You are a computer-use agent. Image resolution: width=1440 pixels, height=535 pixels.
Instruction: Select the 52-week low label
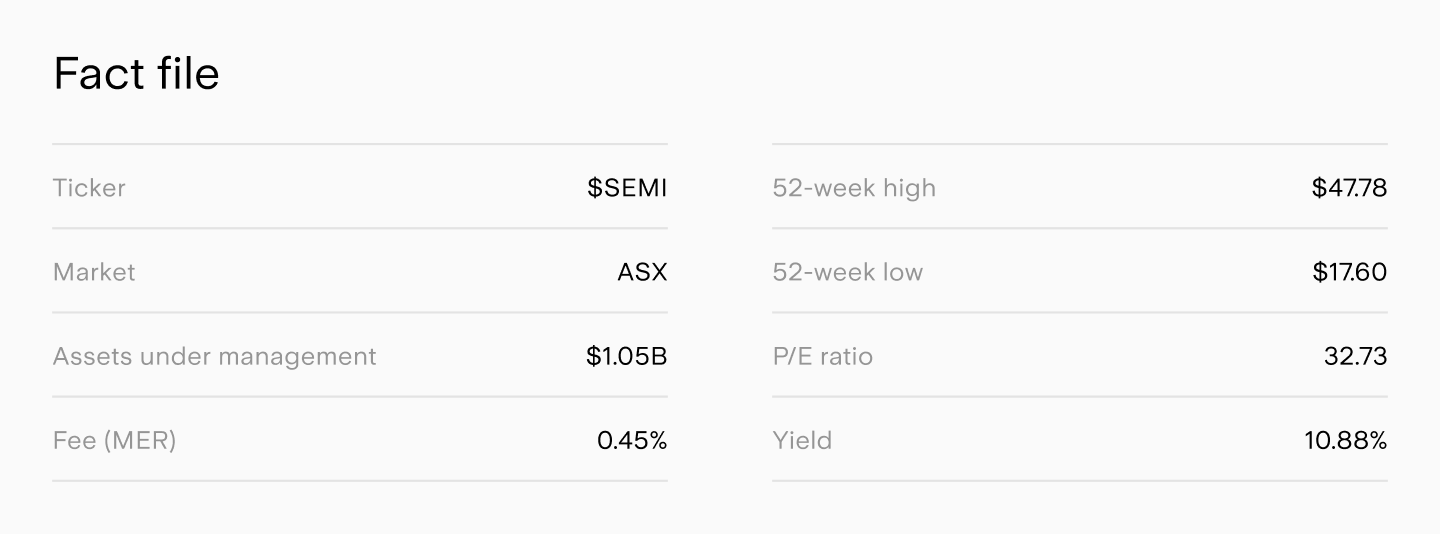[848, 272]
